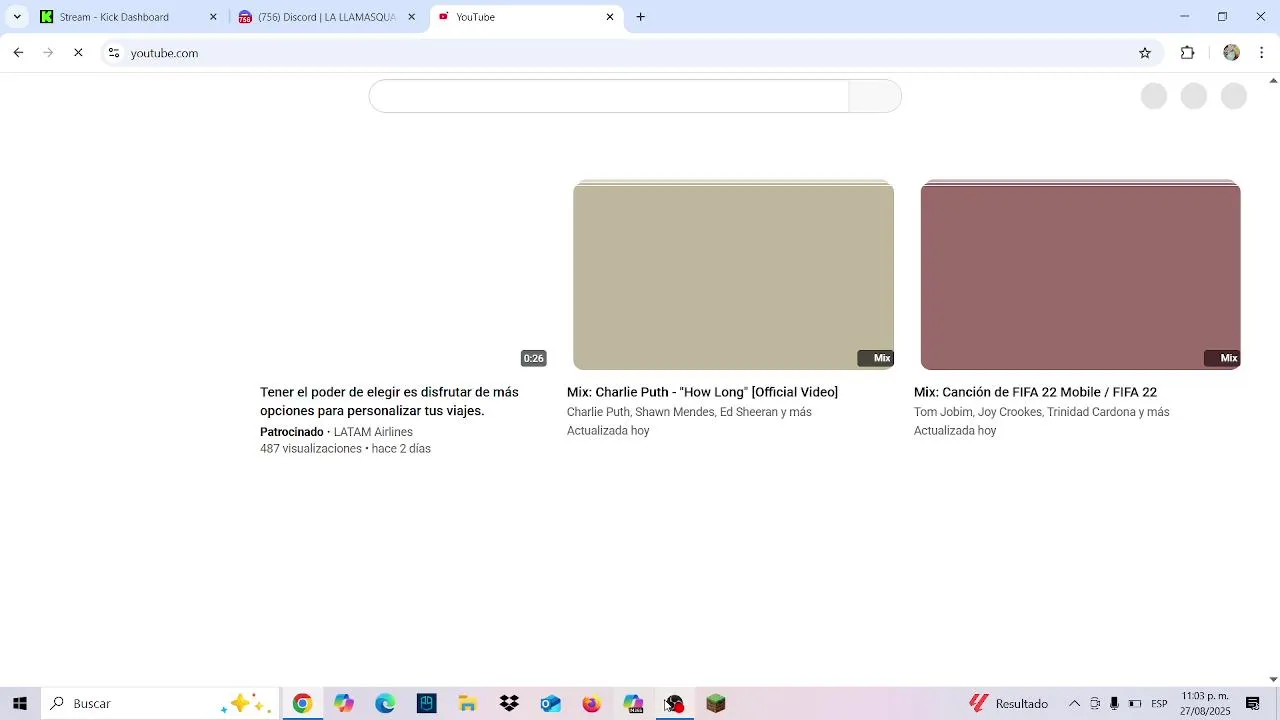The height and width of the screenshot is (720, 1280).
Task: Open the Windows notification center
Action: [1253, 704]
